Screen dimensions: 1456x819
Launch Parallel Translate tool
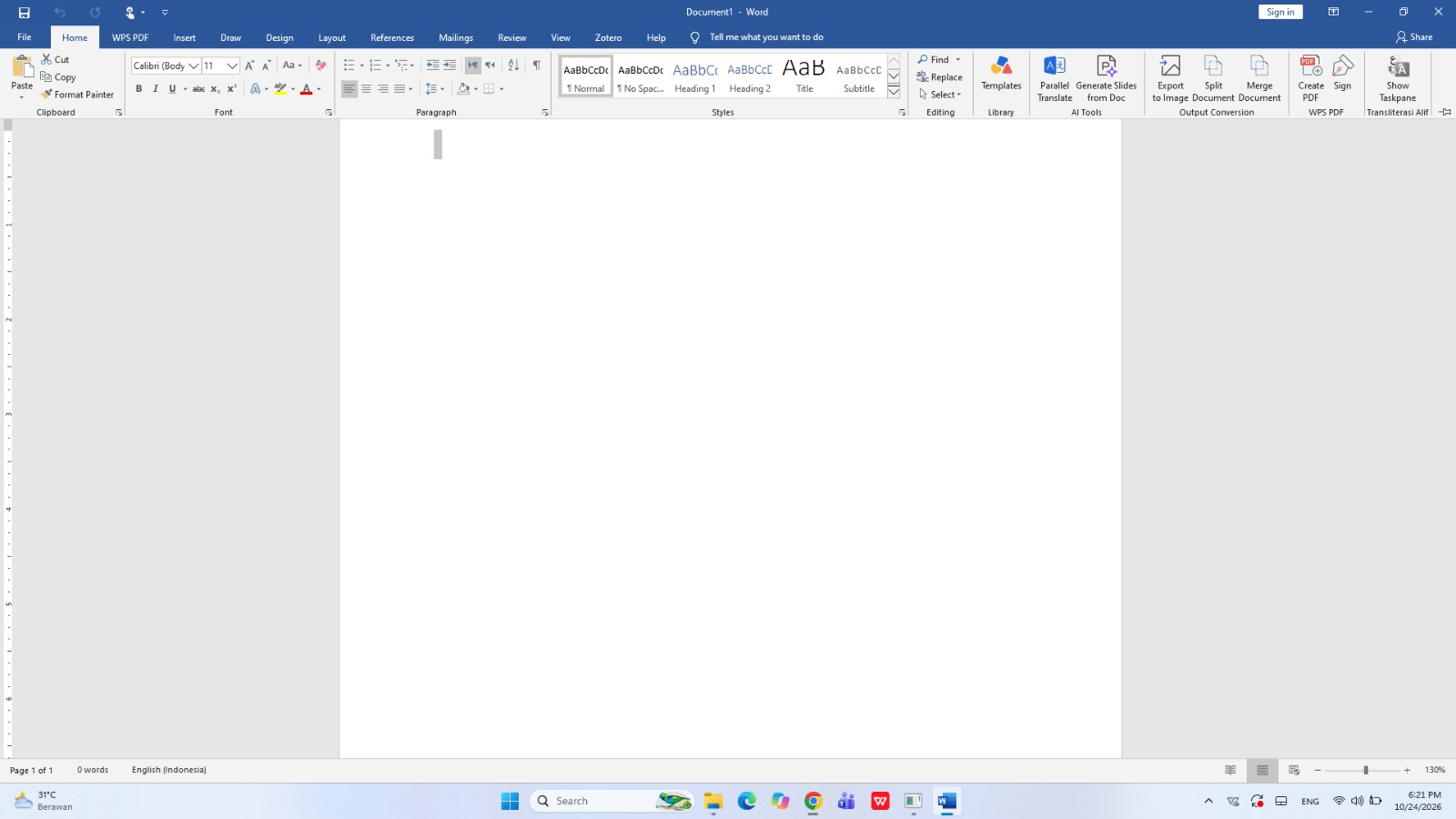[x=1055, y=78]
